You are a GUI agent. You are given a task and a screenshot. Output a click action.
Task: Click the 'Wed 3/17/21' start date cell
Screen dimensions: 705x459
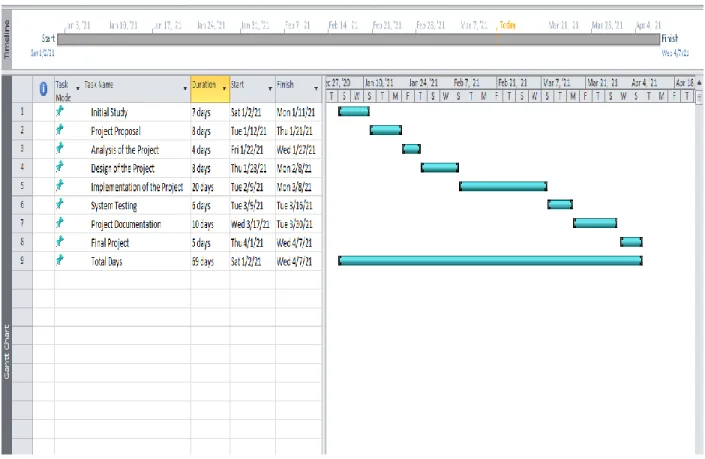pos(252,224)
